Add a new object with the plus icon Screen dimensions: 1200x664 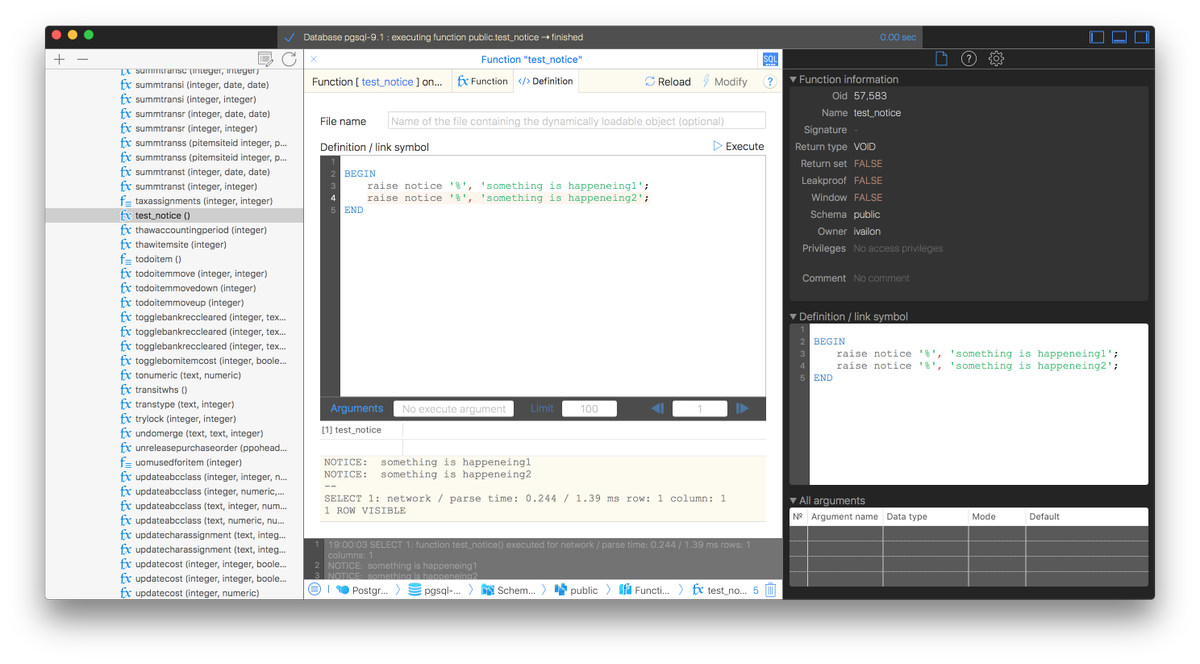(x=59, y=59)
